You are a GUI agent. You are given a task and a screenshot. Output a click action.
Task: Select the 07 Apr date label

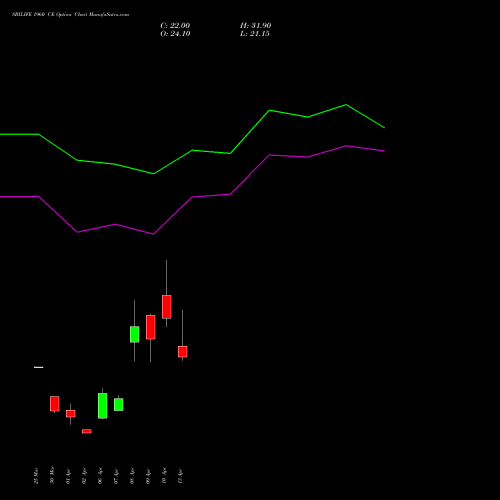pyautogui.click(x=116, y=476)
